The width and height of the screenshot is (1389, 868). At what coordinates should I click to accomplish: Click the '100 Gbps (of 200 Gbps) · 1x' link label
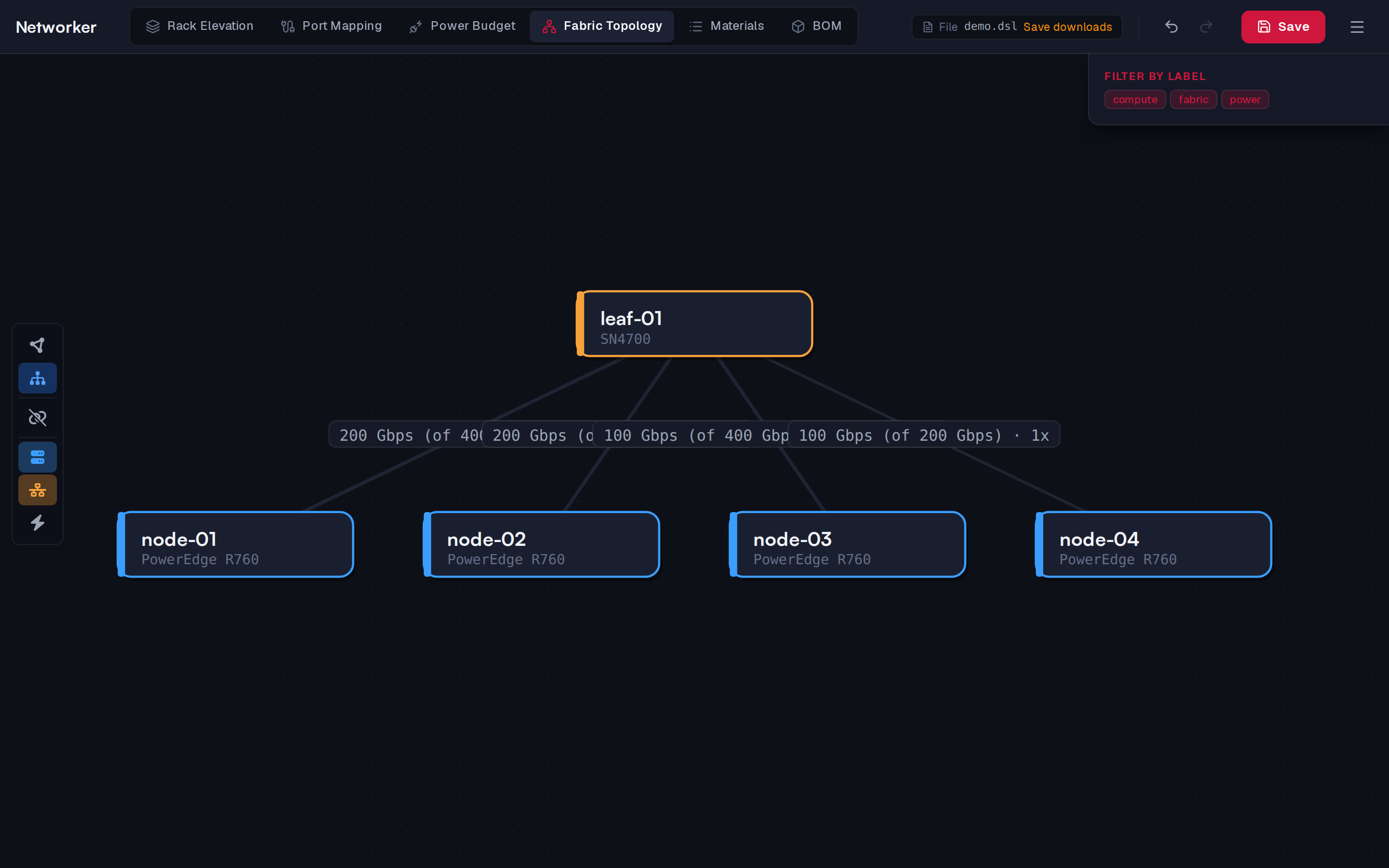[924, 434]
